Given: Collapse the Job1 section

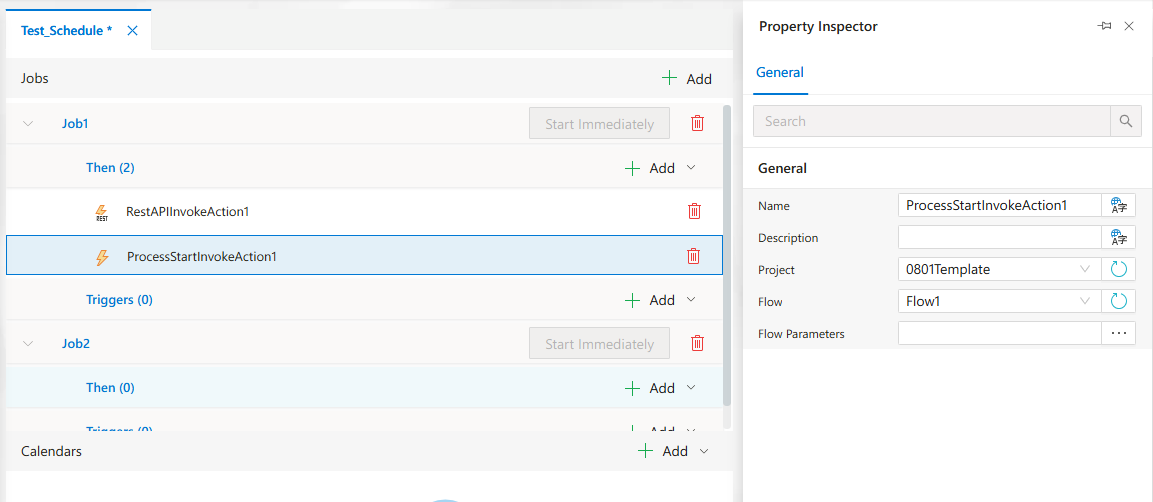Looking at the screenshot, I should click(x=29, y=123).
